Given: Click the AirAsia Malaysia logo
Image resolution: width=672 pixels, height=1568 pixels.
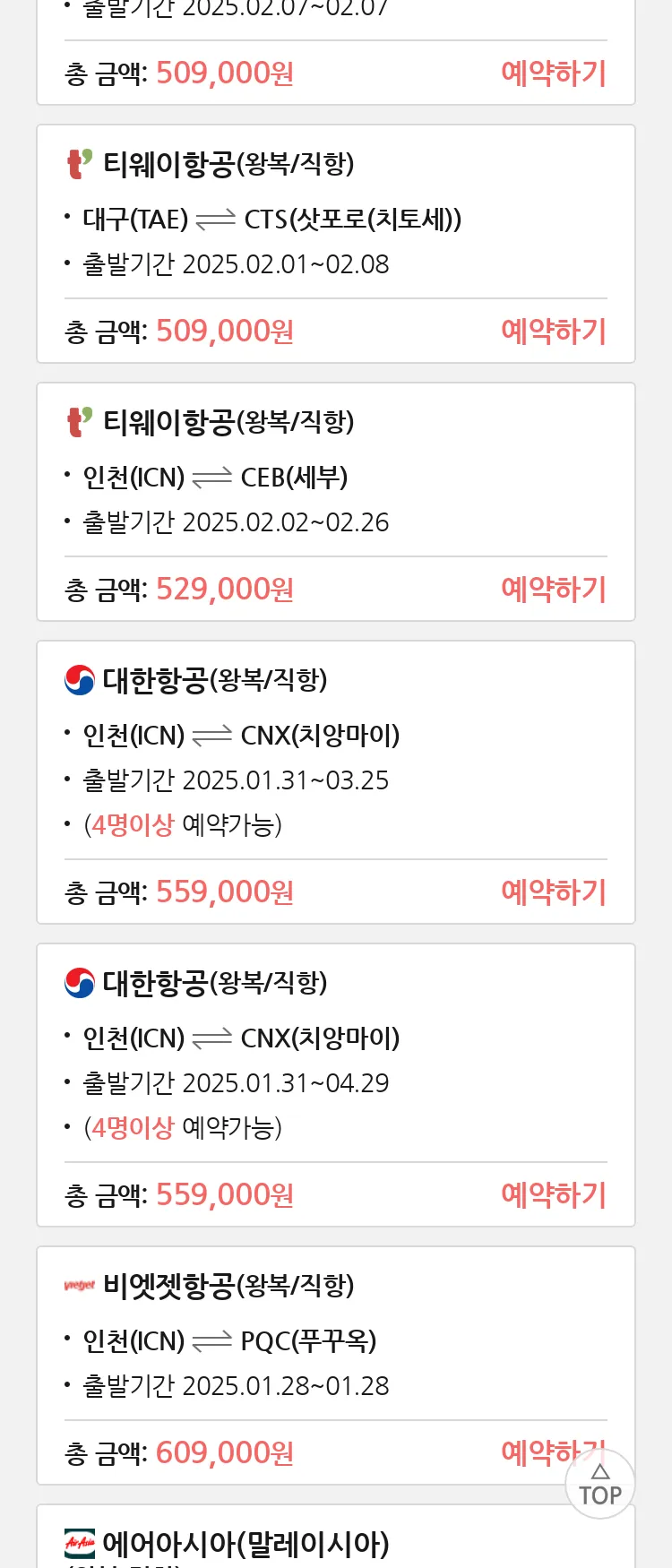Looking at the screenshot, I should click(x=80, y=1544).
